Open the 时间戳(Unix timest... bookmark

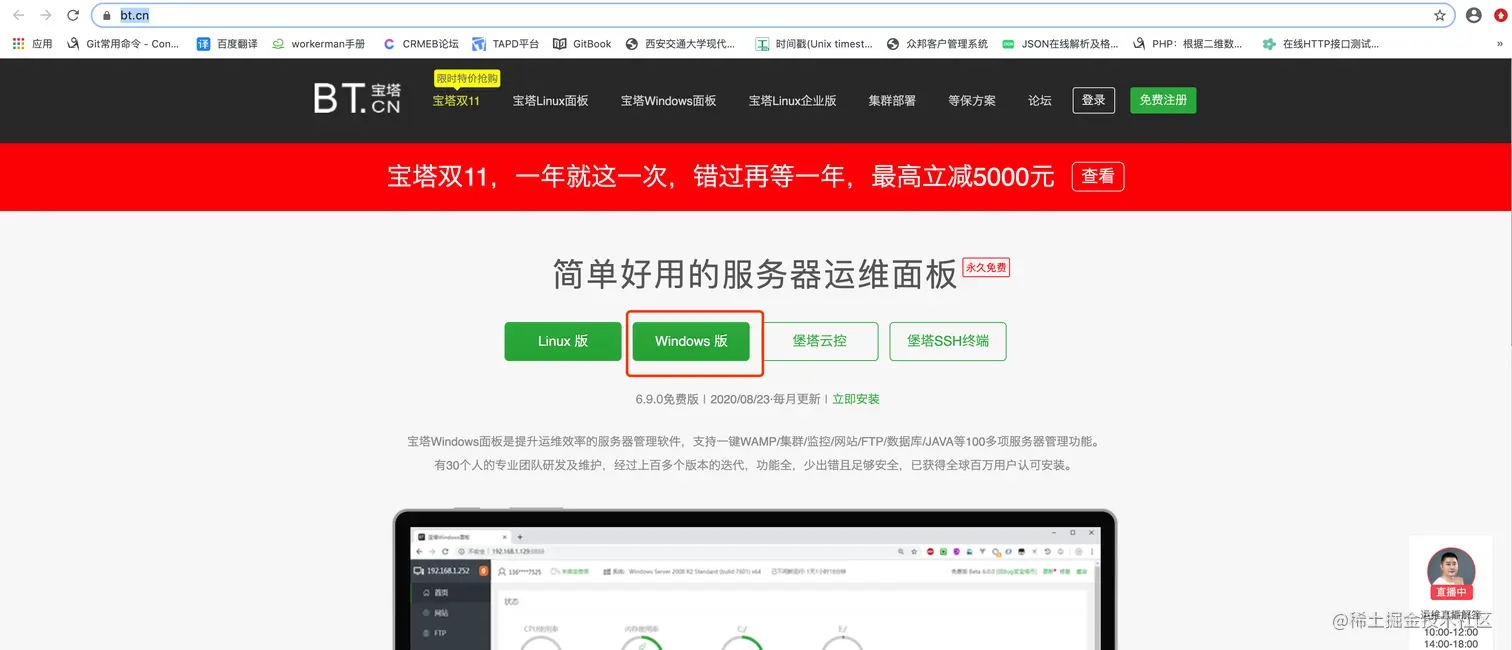[814, 44]
